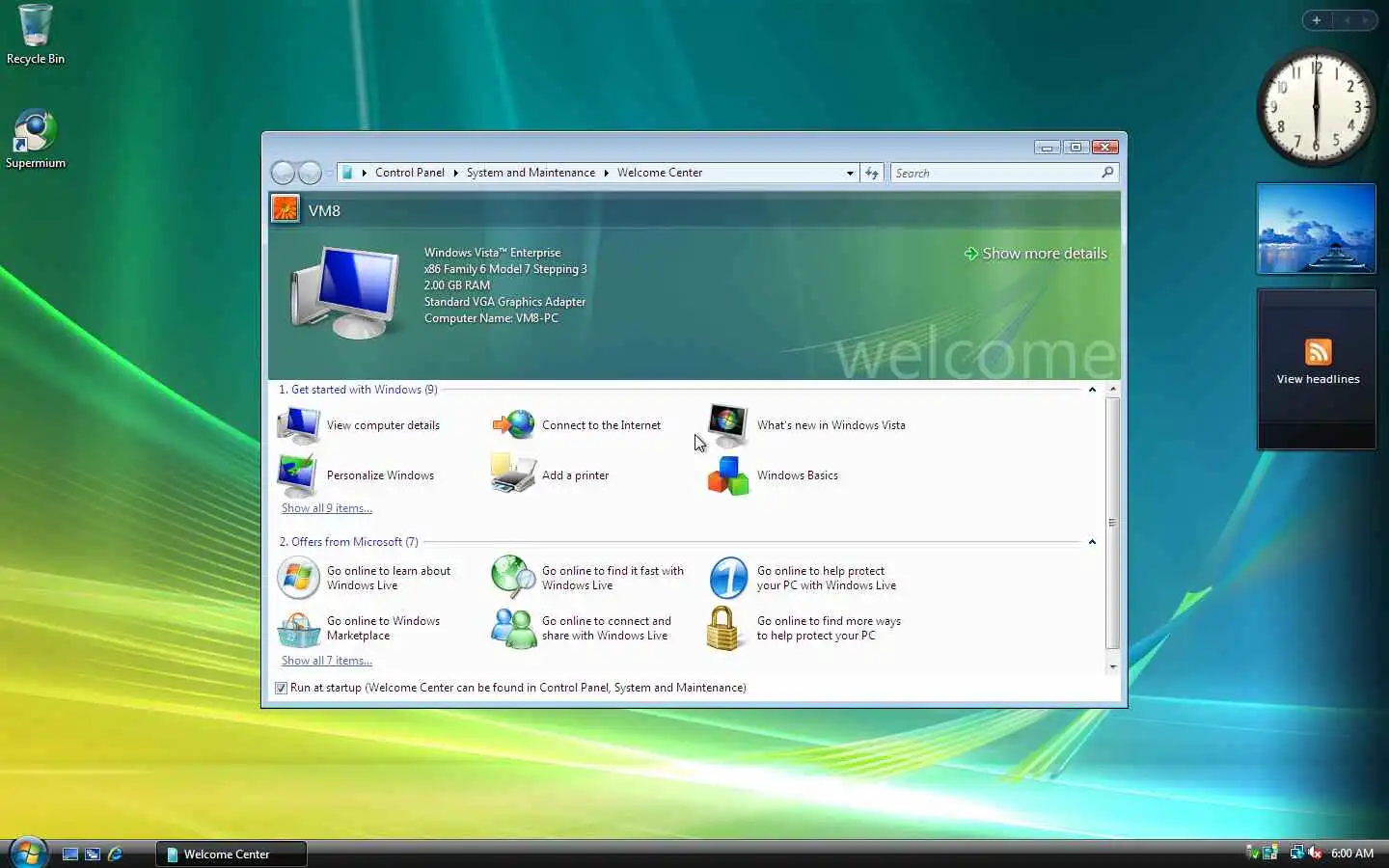Click the Add a printer icon
Viewport: 1389px width, 868px height.
(x=513, y=475)
